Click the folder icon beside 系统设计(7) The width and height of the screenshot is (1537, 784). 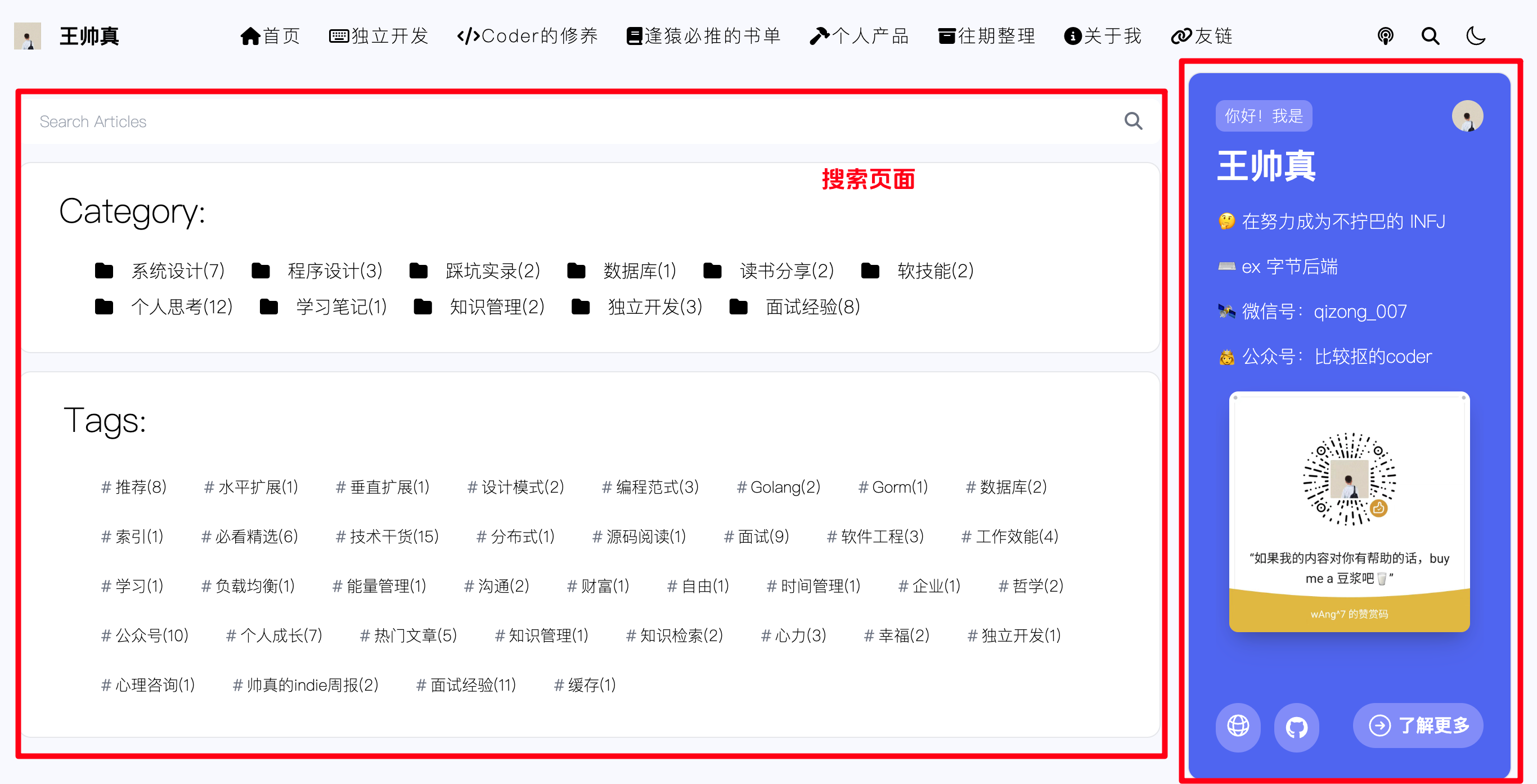click(x=104, y=271)
